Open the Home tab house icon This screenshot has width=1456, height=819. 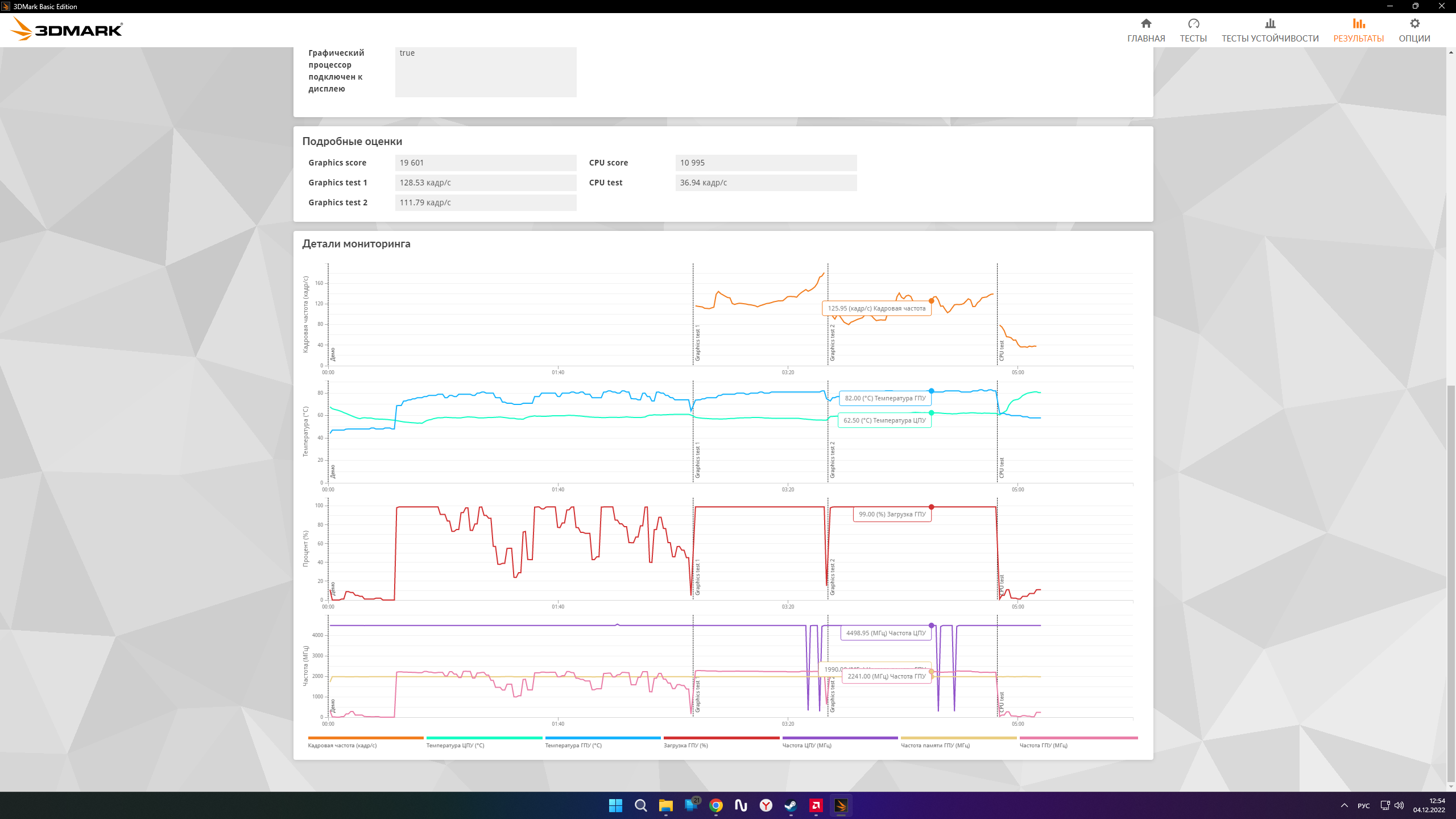[1146, 23]
